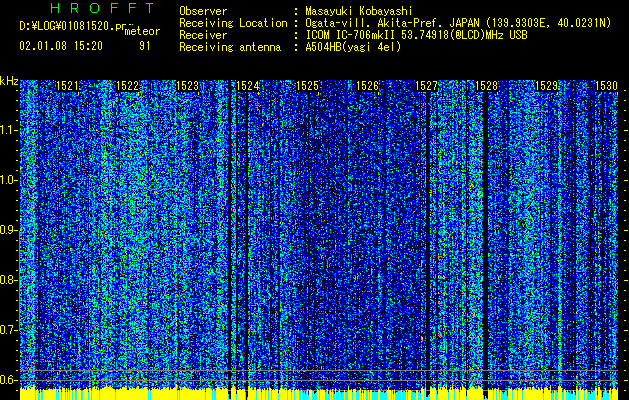Click the 1.1 kHz axis tick label

click(8, 130)
